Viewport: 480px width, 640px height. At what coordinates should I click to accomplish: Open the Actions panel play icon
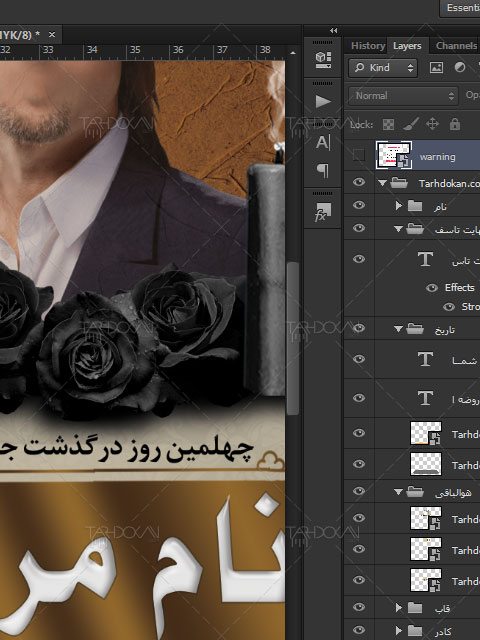323,102
